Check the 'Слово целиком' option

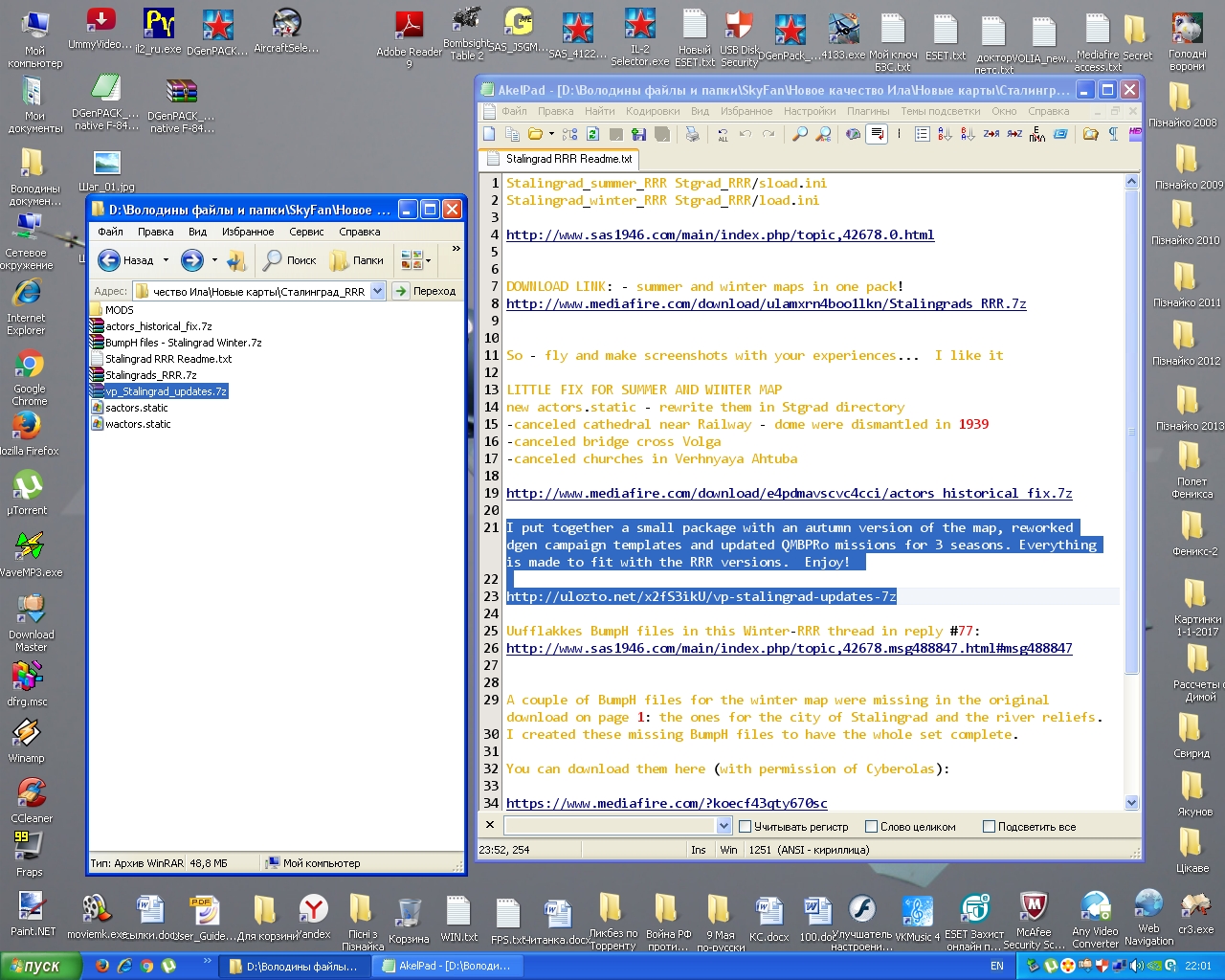click(871, 827)
